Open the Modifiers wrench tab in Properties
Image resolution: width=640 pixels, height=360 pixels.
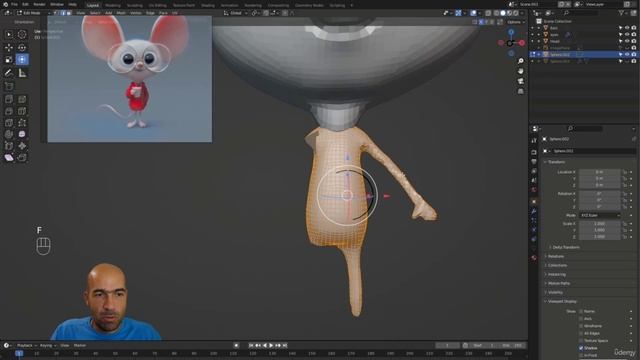(534, 211)
